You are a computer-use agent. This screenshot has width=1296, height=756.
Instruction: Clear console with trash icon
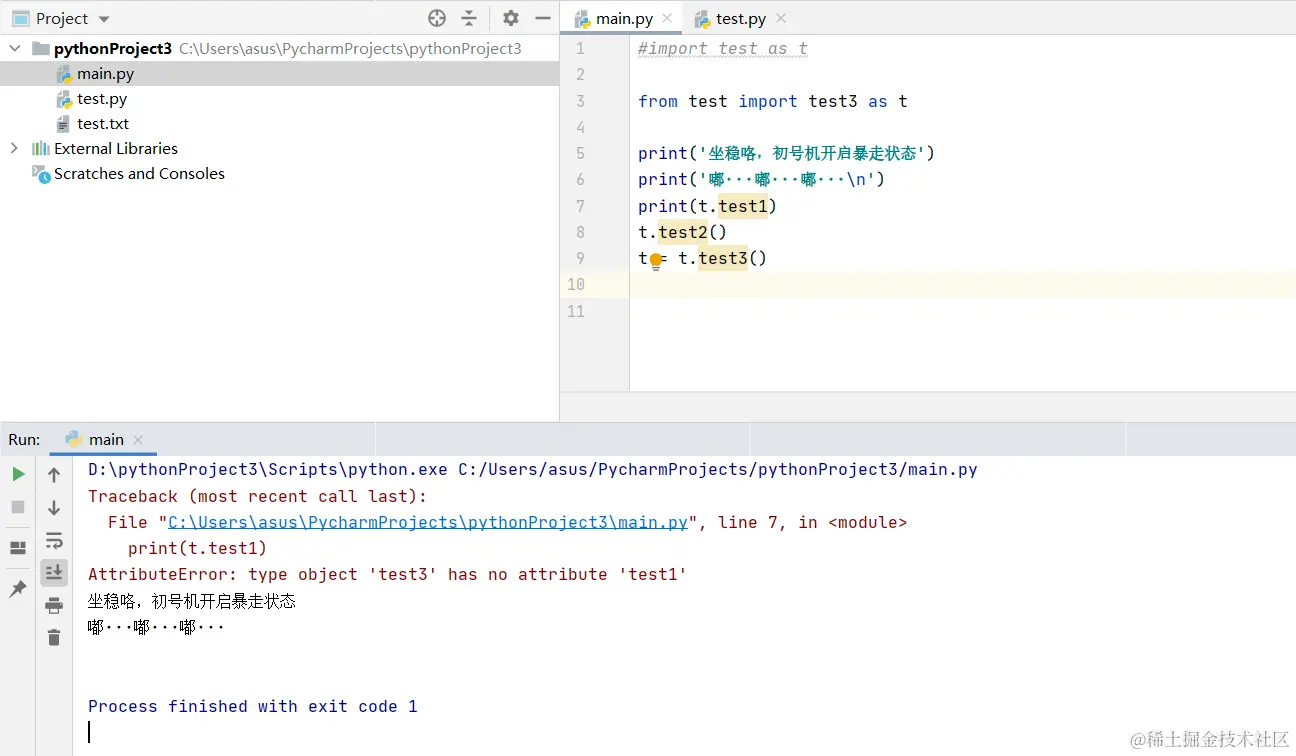click(x=54, y=637)
